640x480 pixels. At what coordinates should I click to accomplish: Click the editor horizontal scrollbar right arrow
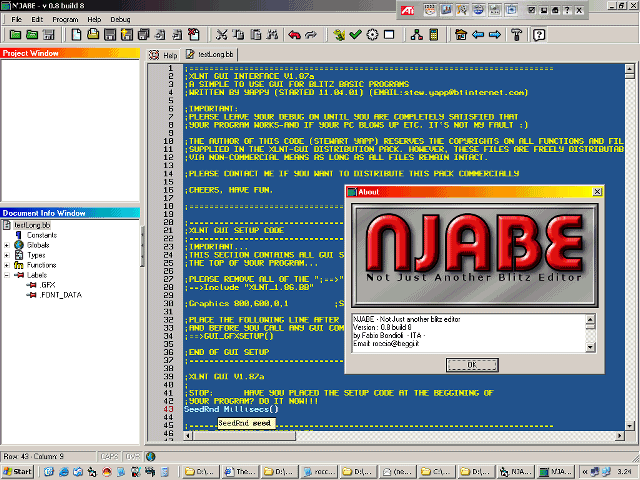click(620, 436)
